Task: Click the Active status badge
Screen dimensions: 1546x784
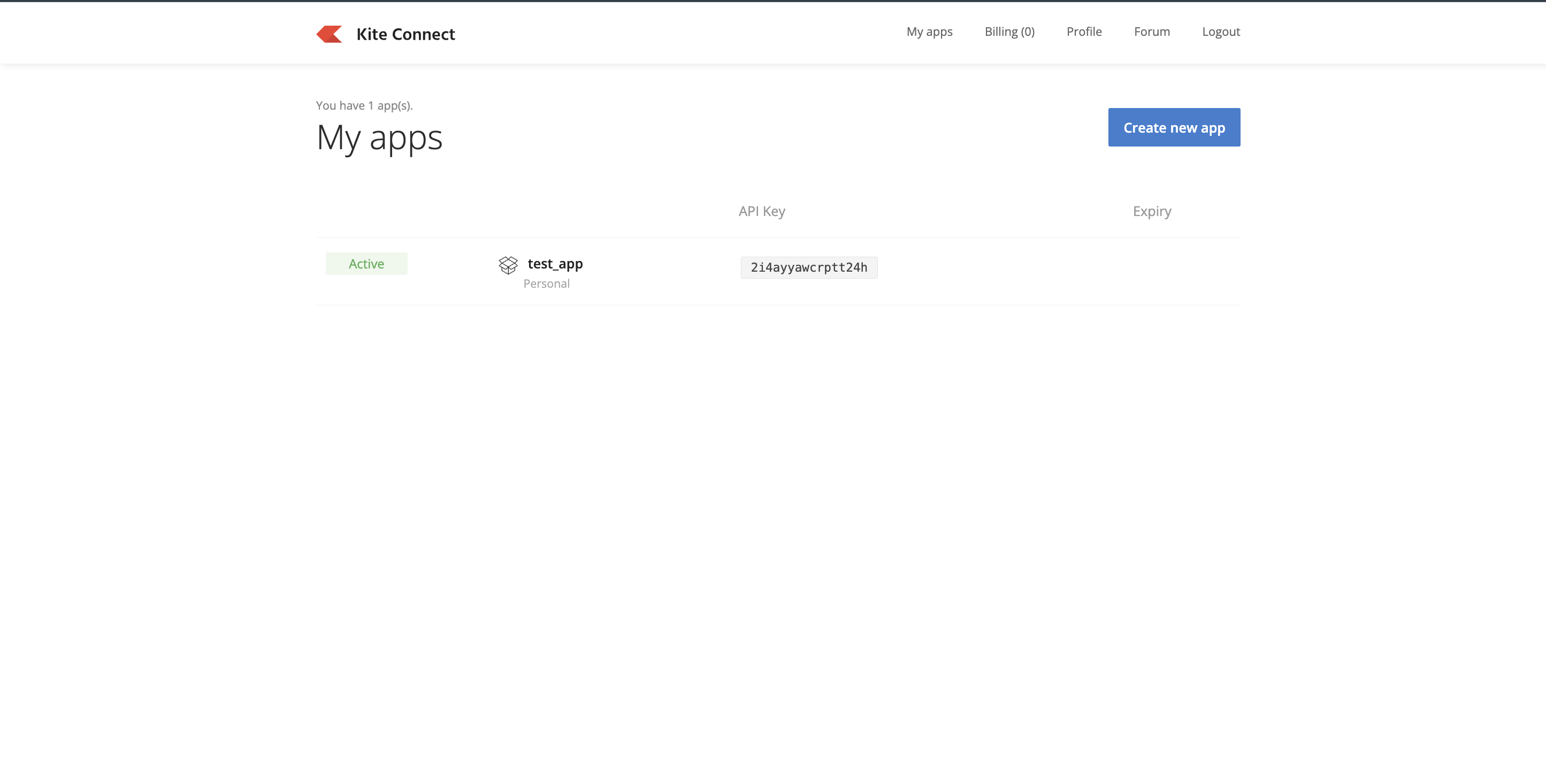Action: [x=366, y=264]
